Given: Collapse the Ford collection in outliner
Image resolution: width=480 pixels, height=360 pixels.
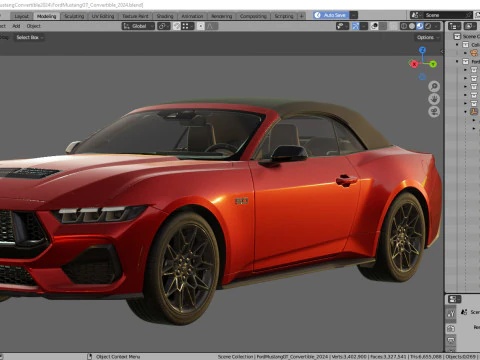Looking at the screenshot, I should [457, 61].
